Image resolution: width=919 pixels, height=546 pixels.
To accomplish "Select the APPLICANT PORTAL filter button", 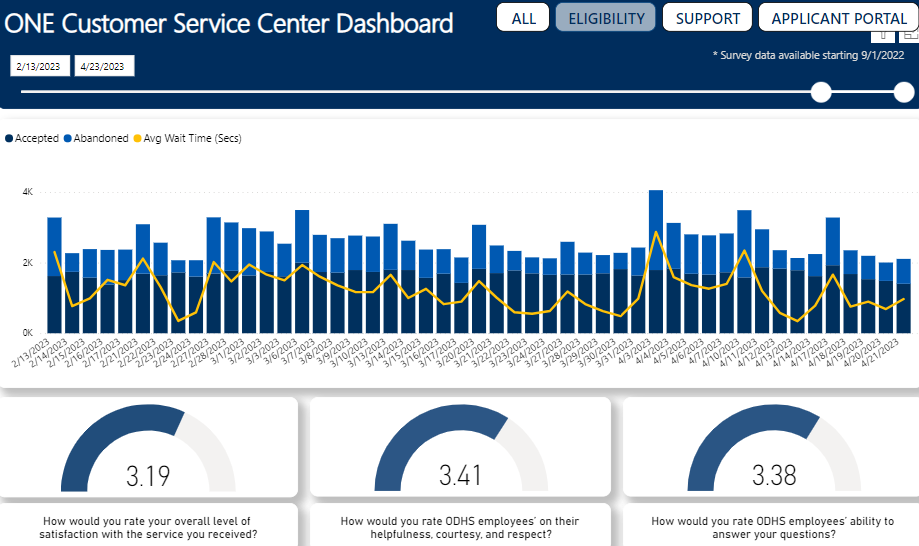I will pos(839,18).
